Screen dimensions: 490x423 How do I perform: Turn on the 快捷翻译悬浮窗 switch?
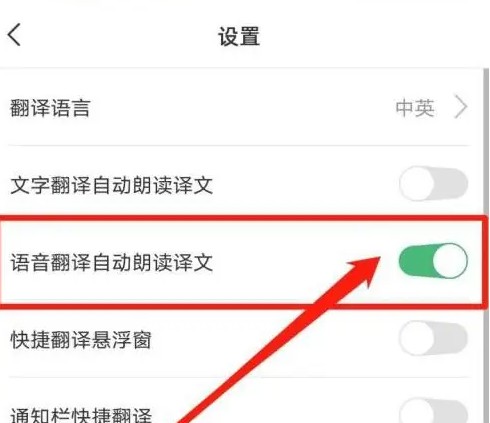tap(433, 338)
